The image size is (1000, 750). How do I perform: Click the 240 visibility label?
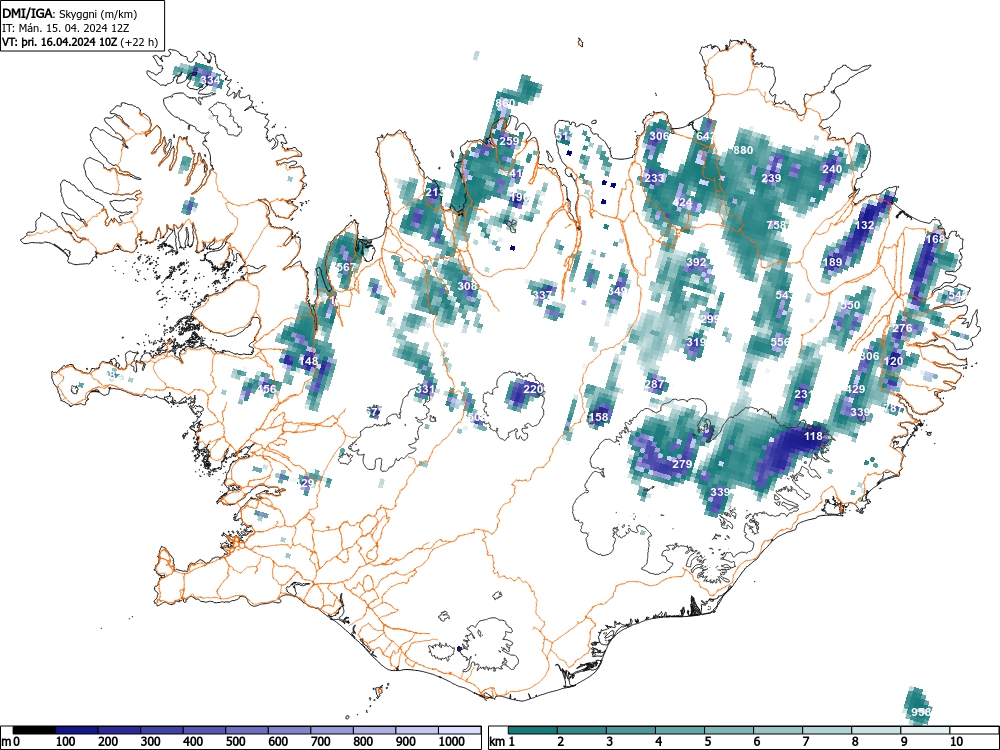832,169
